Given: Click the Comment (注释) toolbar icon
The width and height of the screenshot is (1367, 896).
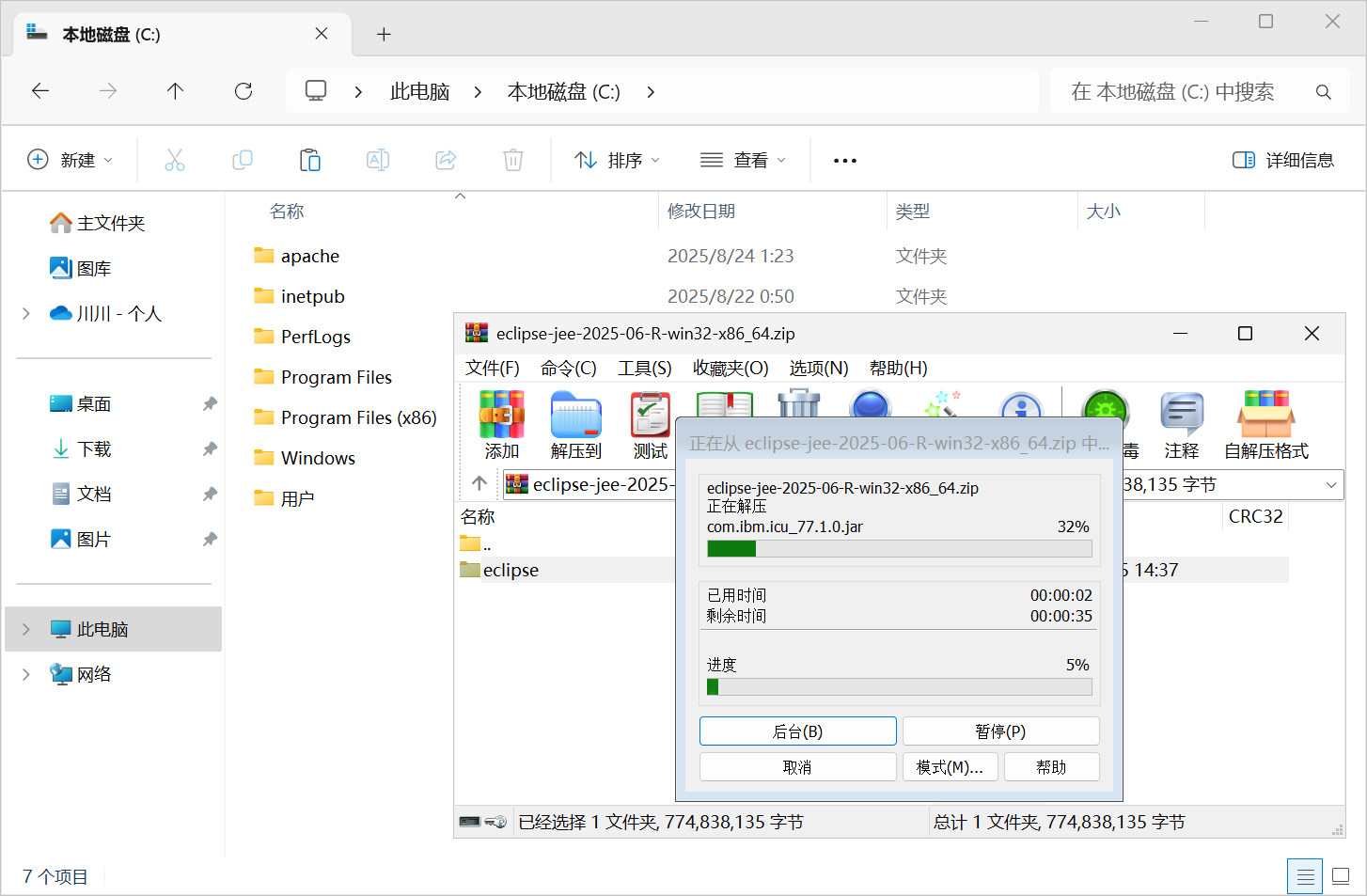Looking at the screenshot, I should pos(1182,415).
